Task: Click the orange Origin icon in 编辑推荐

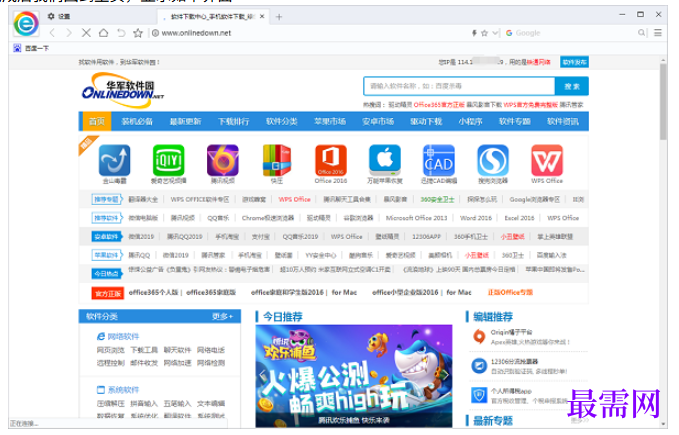Action: point(479,337)
